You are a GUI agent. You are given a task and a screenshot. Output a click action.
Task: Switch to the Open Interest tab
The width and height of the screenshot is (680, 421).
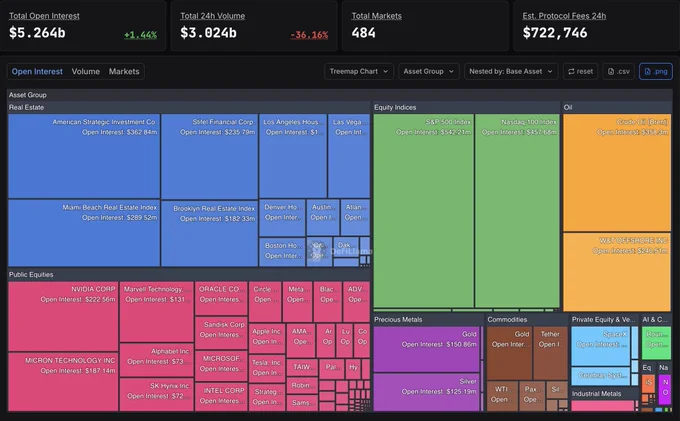(x=37, y=72)
